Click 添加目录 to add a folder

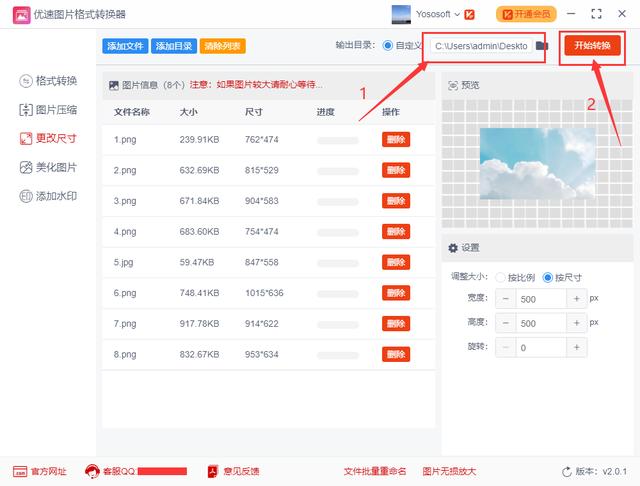pos(174,46)
